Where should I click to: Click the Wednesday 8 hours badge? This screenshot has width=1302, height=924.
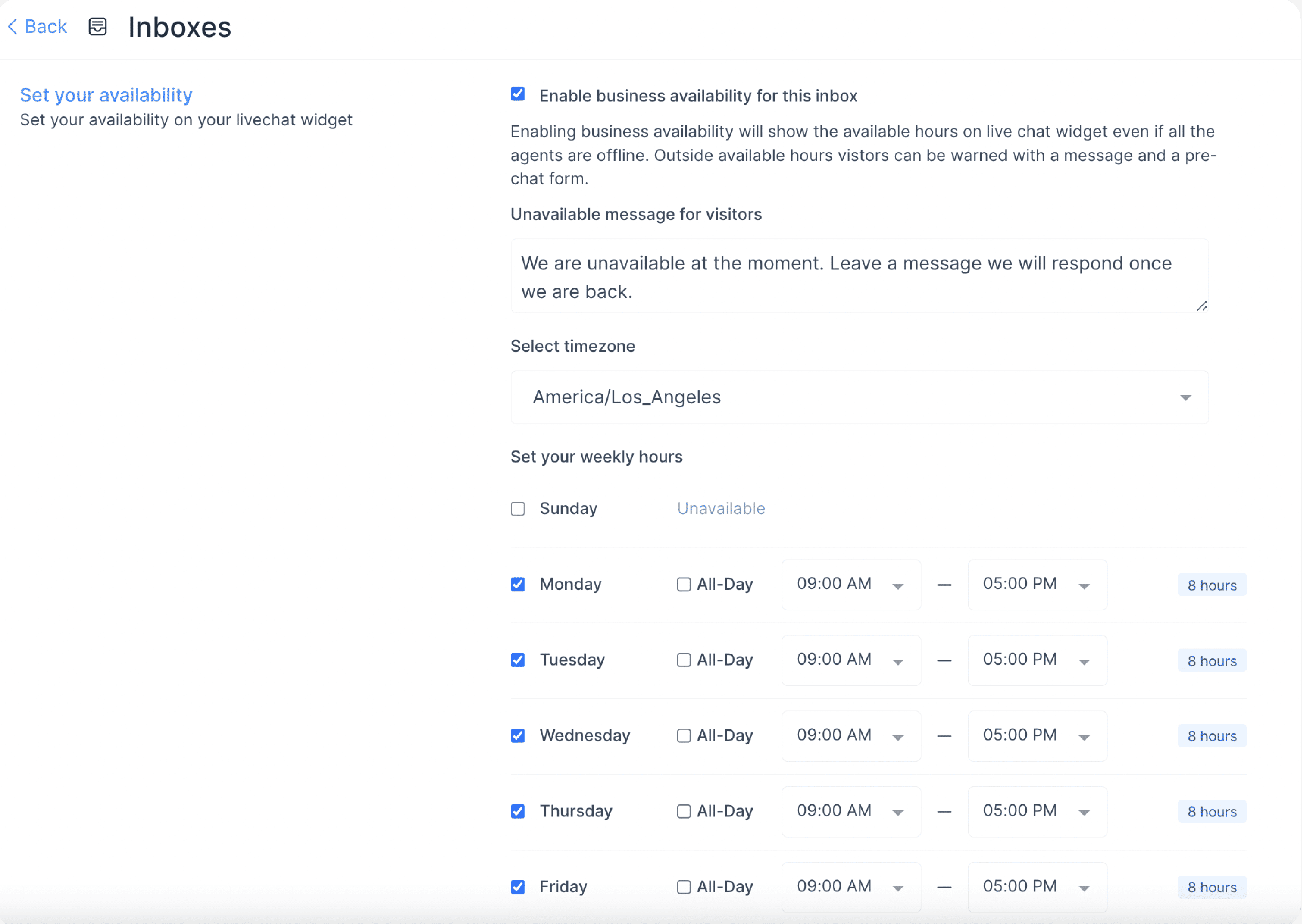click(x=1212, y=736)
